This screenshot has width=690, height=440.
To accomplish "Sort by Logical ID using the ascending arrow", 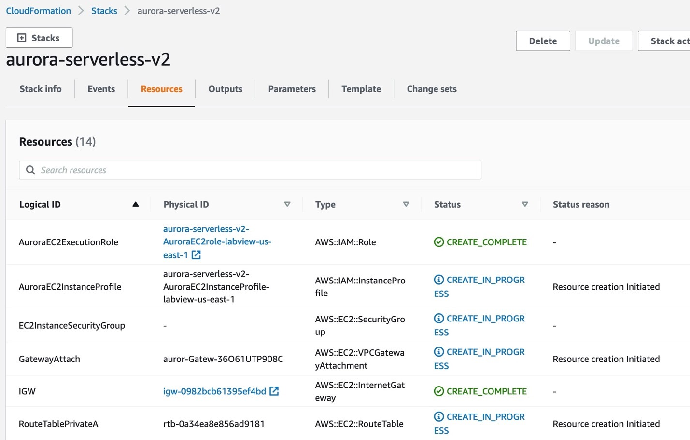I will [135, 204].
